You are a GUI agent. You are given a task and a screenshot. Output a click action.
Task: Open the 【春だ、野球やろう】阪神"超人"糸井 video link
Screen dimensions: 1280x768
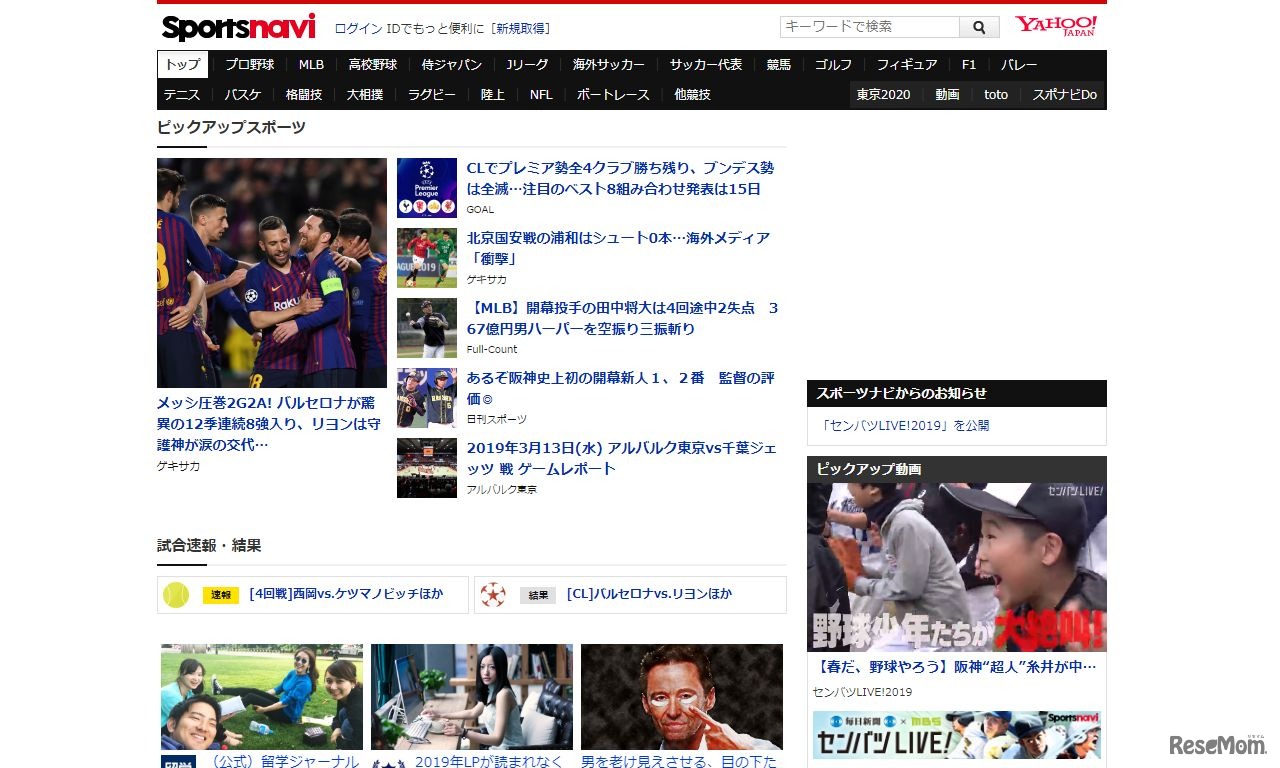tap(957, 666)
